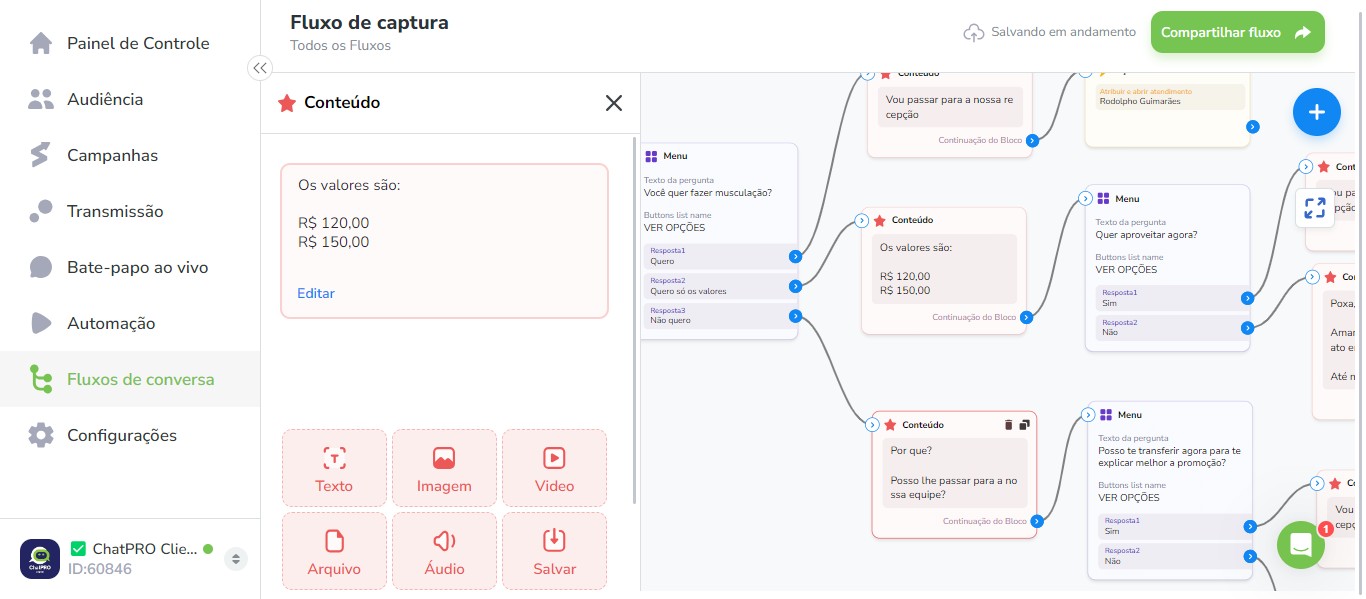The width and height of the screenshot is (1366, 599).
Task: Click the Conteúdo panel vertical scrollbar
Action: (x=636, y=320)
